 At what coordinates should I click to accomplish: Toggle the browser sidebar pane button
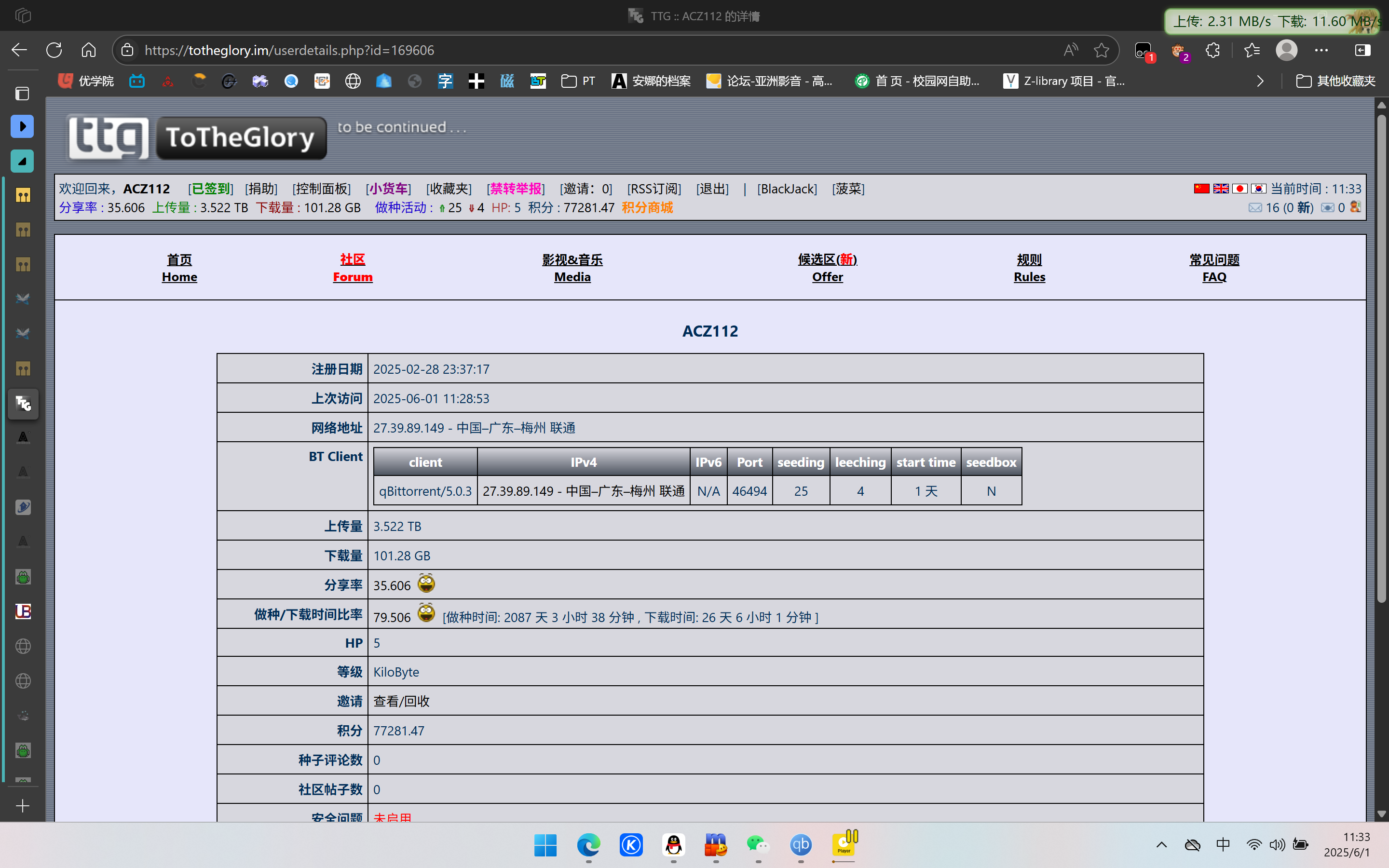[x=1362, y=50]
